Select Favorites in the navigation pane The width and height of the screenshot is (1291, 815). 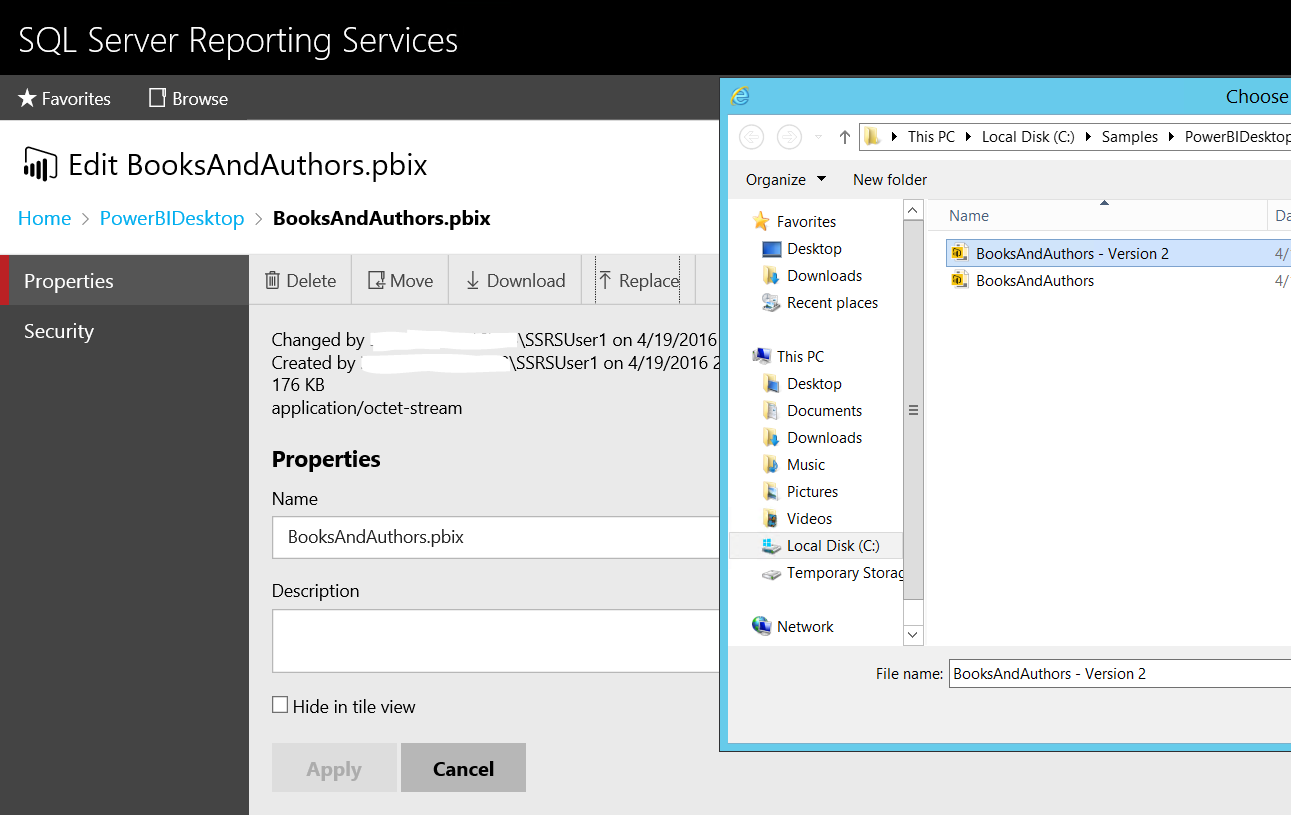pyautogui.click(x=806, y=222)
